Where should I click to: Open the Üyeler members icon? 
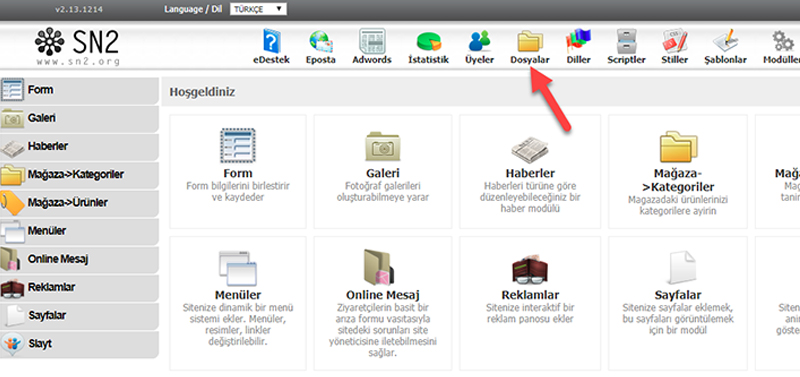coord(480,41)
